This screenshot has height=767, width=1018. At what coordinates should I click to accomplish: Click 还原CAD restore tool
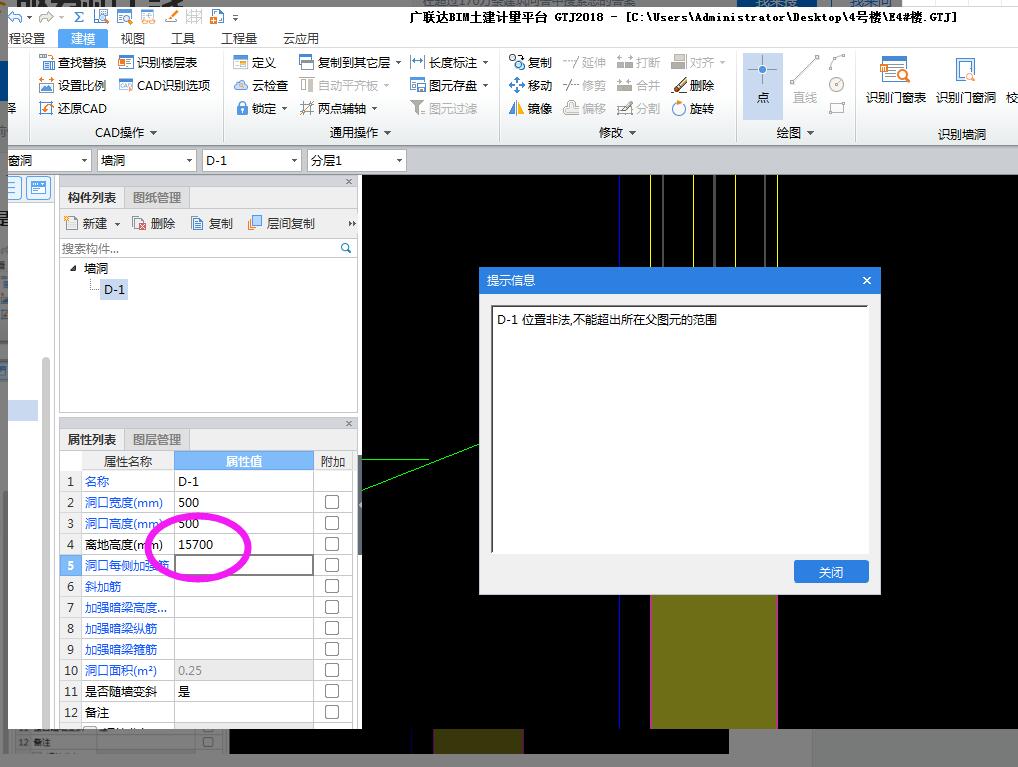tap(73, 108)
